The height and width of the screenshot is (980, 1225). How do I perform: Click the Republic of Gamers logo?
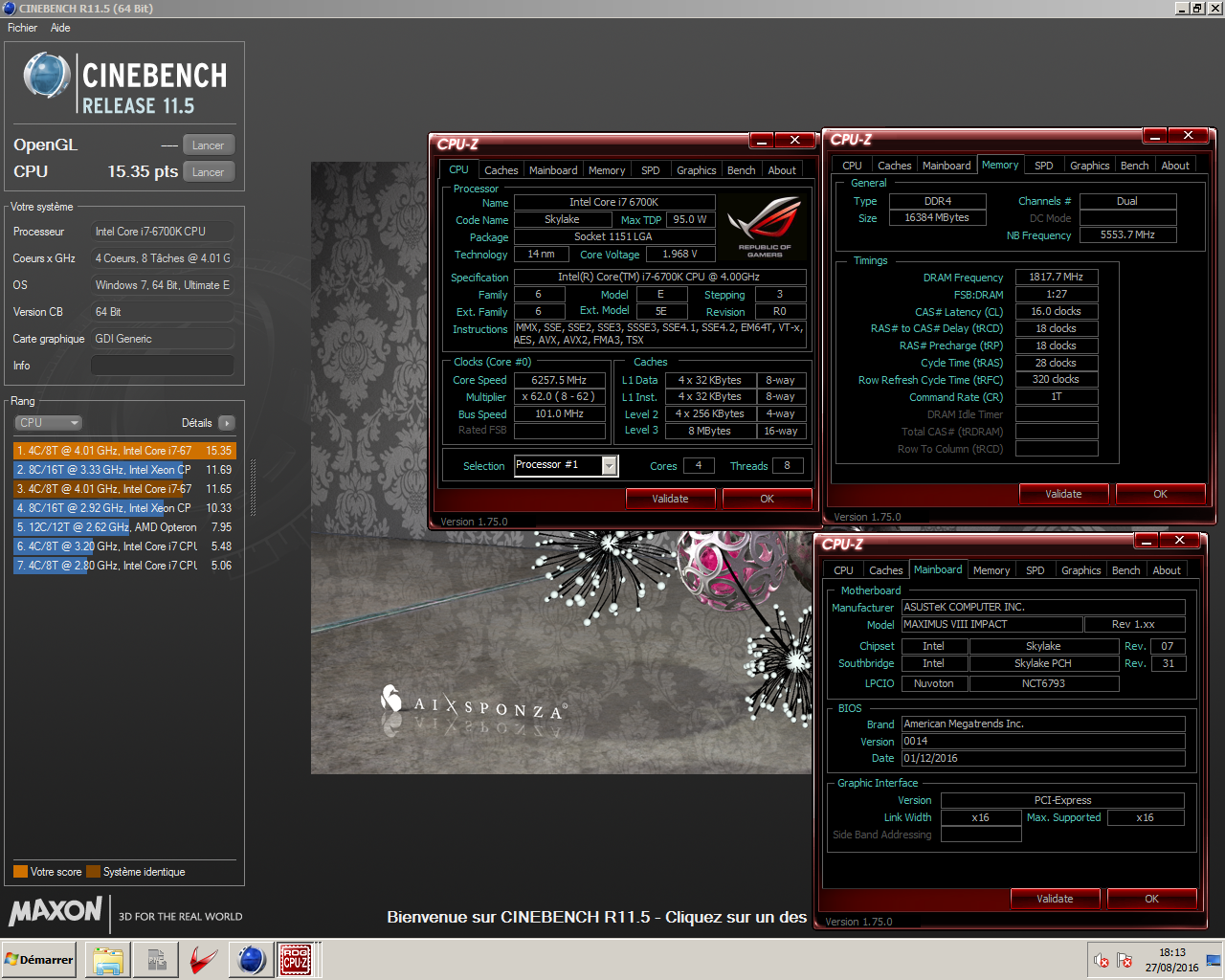[x=765, y=227]
